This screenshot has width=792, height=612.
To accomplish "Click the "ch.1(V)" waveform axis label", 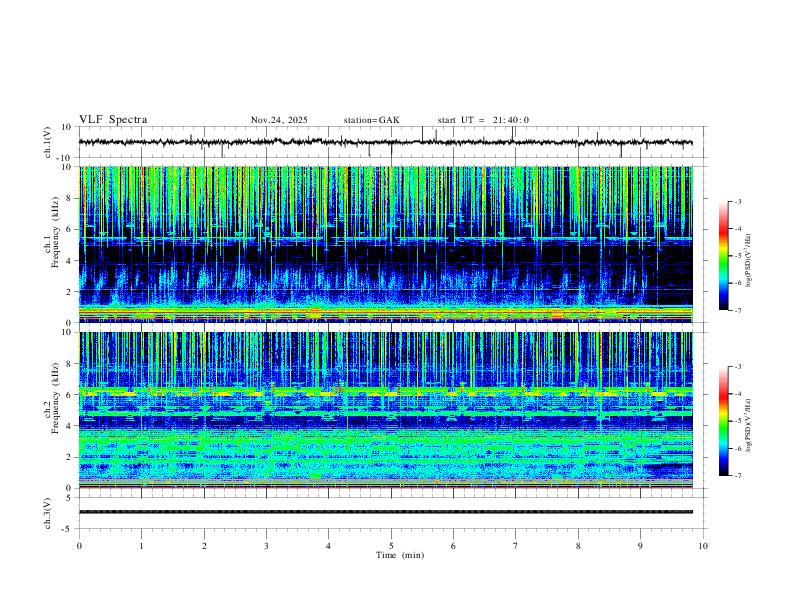I will click(x=48, y=142).
